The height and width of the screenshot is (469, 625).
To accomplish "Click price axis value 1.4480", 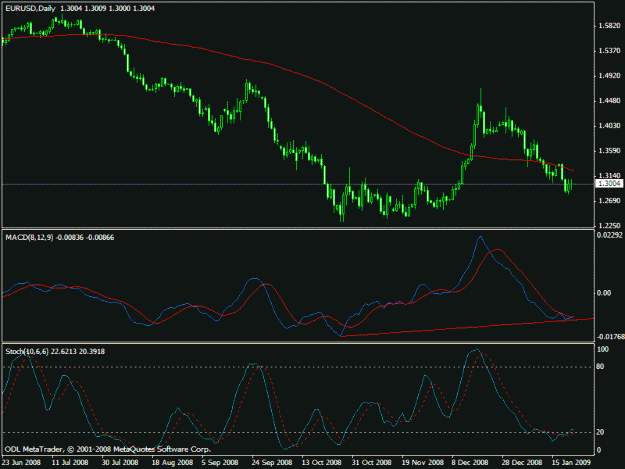I will (609, 101).
